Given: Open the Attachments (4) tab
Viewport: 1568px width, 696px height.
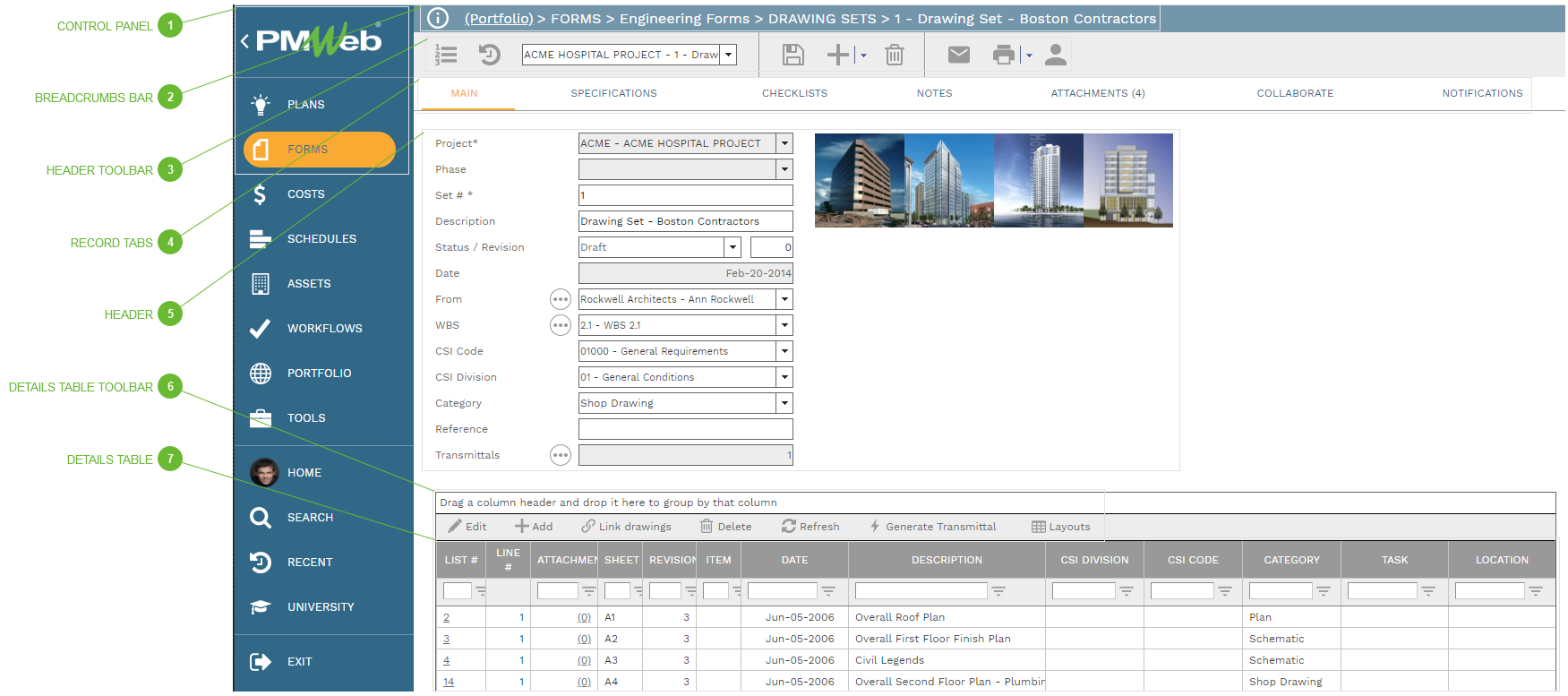Looking at the screenshot, I should point(1097,93).
